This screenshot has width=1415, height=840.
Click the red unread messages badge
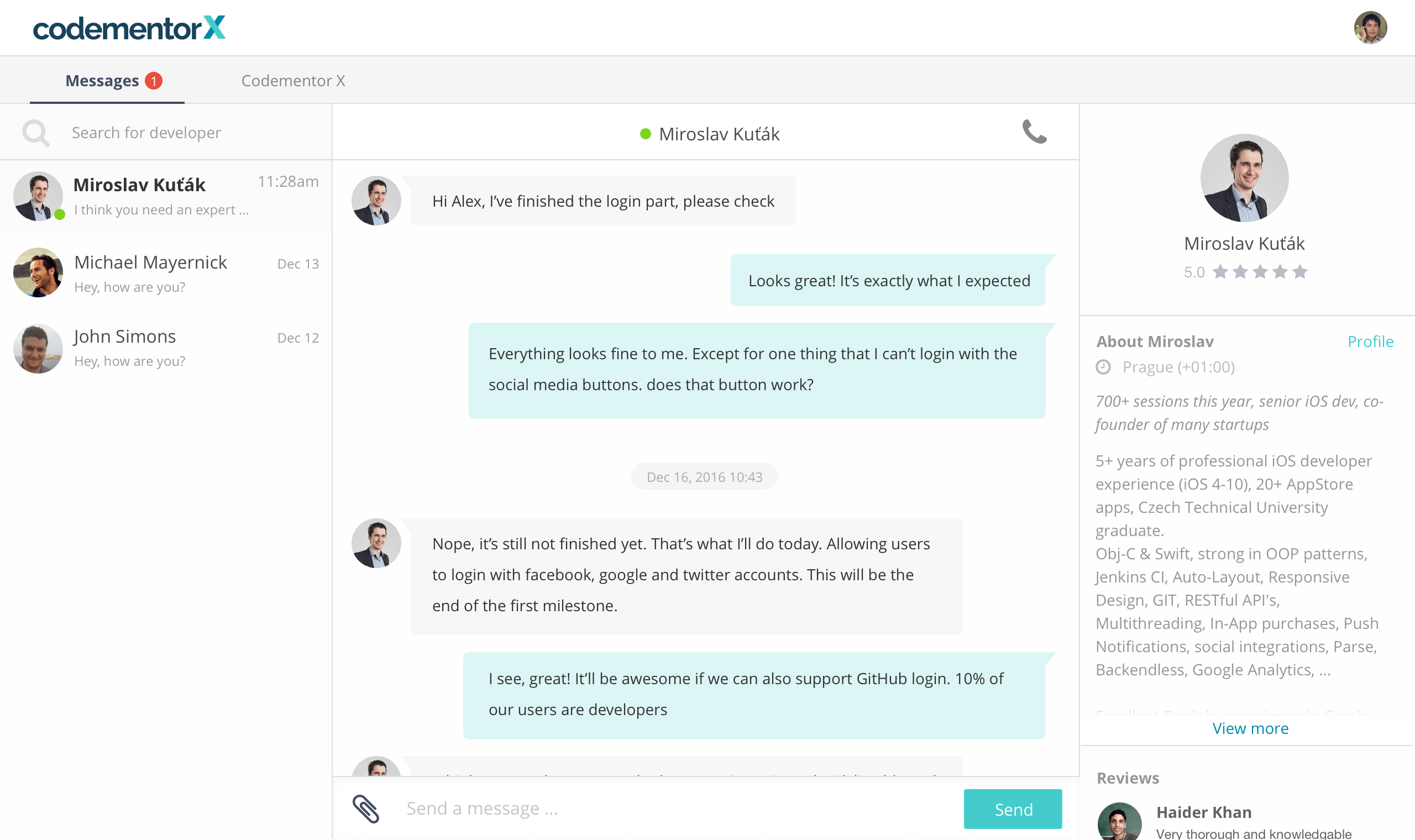[x=154, y=81]
